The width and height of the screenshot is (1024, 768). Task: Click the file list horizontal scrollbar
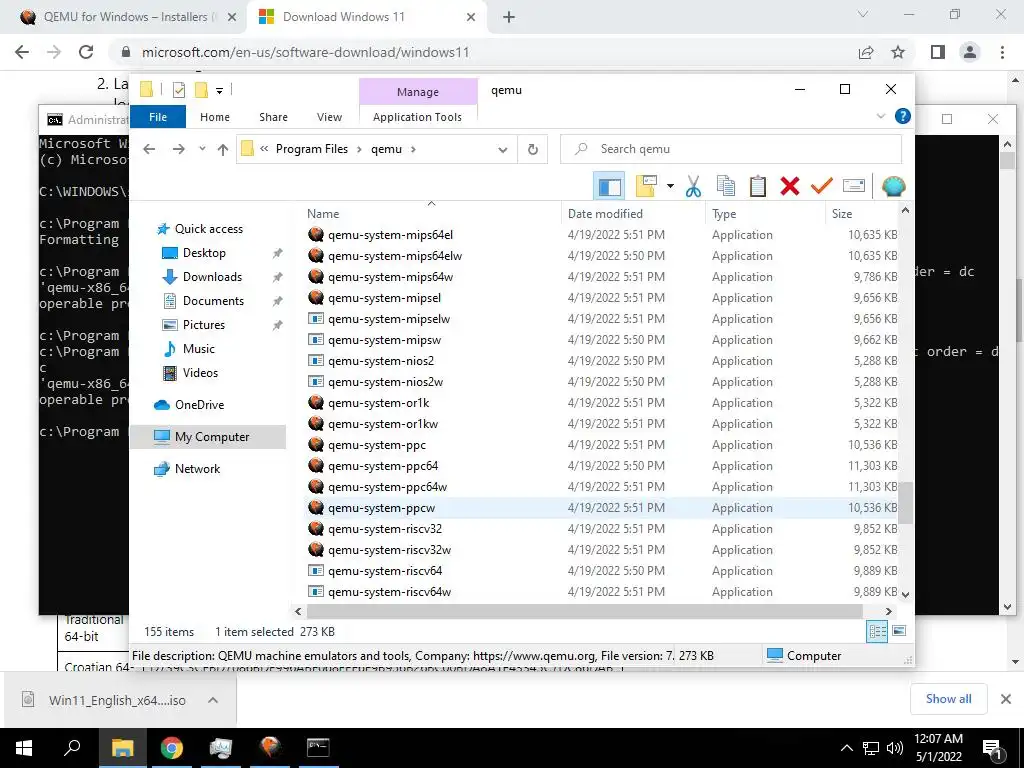click(x=584, y=611)
